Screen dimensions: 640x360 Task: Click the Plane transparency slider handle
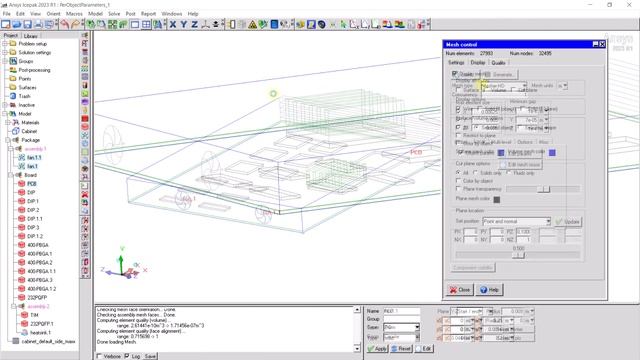pos(544,189)
